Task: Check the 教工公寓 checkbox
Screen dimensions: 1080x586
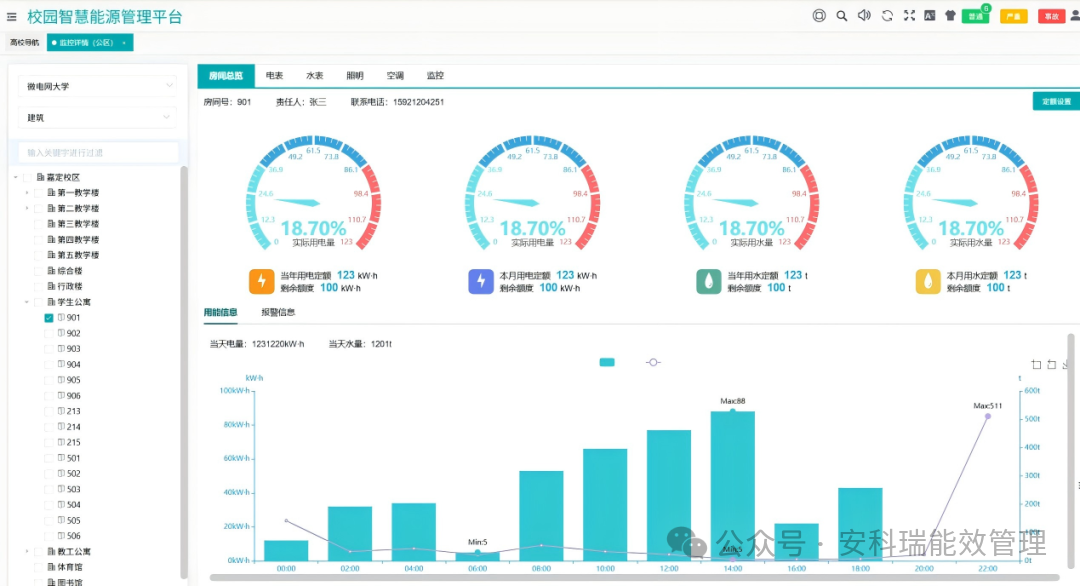Action: tap(39, 552)
